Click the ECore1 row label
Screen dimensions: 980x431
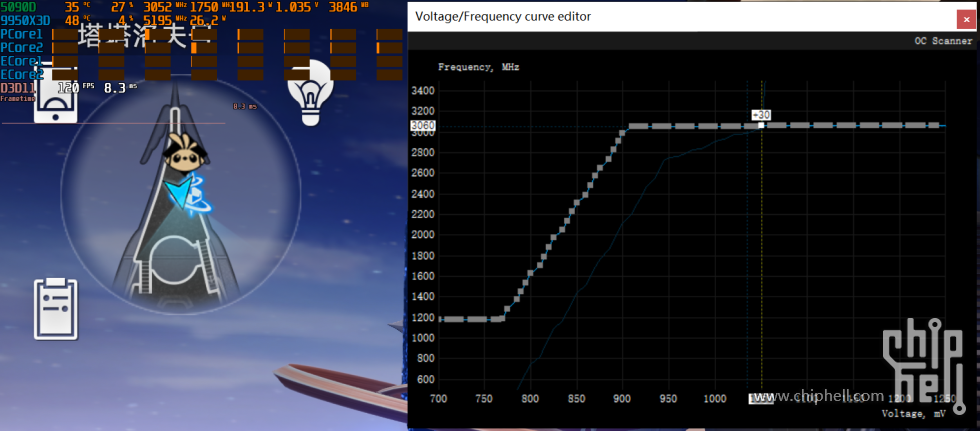pyautogui.click(x=22, y=61)
